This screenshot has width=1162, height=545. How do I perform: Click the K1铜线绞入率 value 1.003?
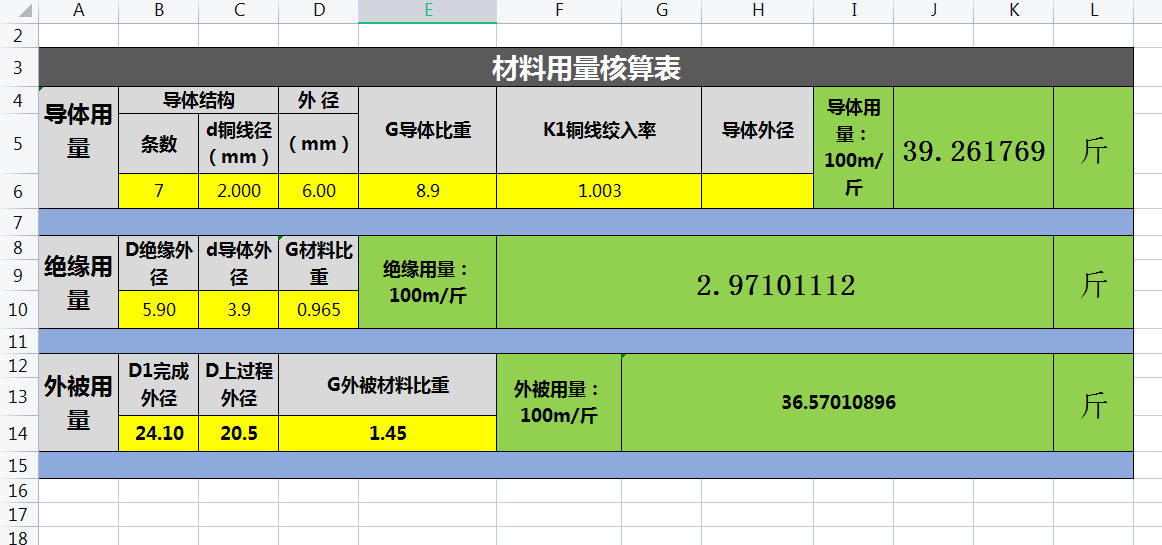click(598, 191)
